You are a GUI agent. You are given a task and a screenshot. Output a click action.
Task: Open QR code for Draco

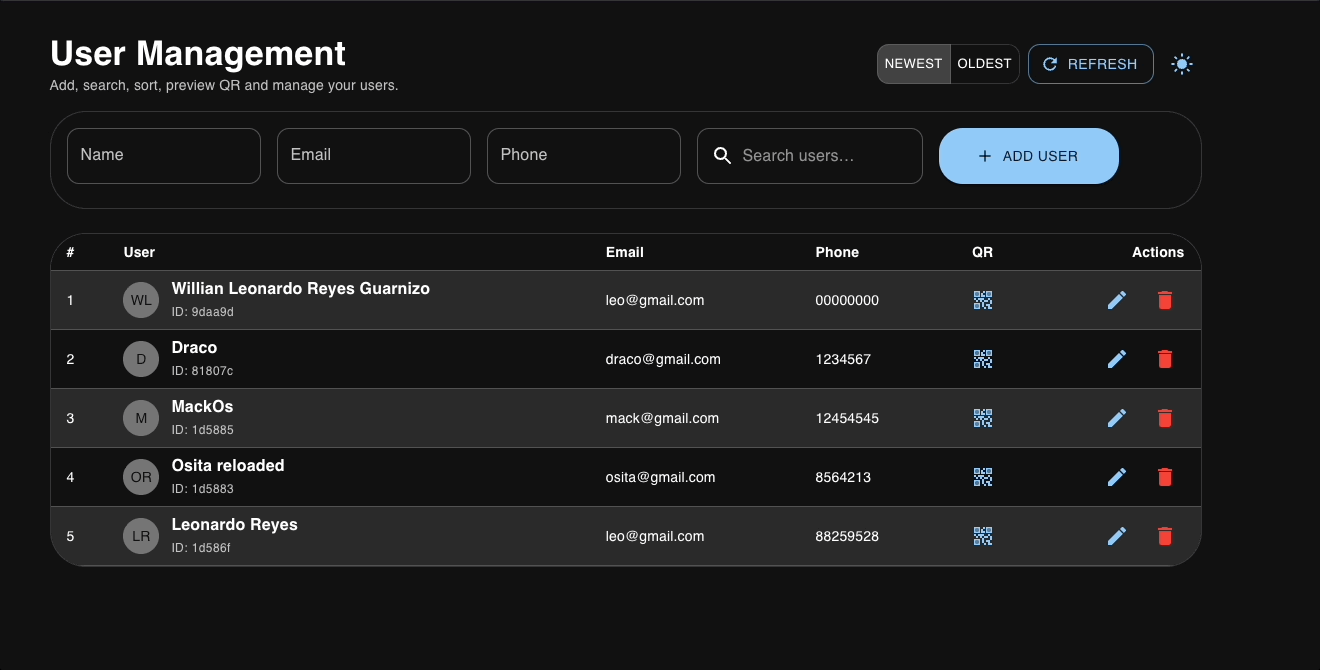pos(983,359)
